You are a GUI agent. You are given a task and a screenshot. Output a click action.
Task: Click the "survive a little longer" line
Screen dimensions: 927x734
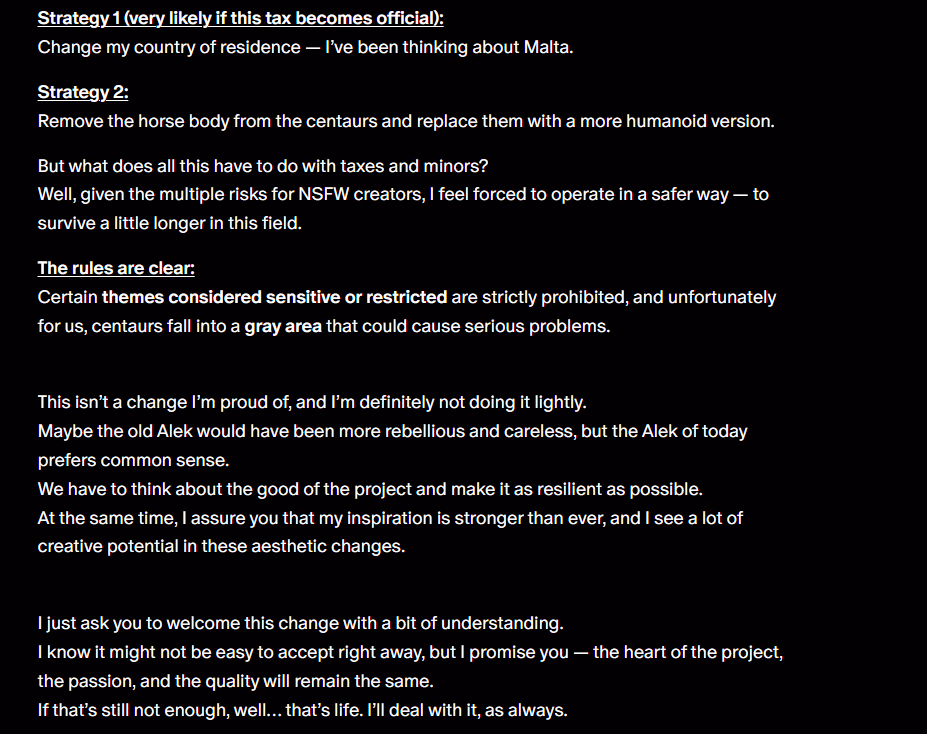tap(169, 223)
